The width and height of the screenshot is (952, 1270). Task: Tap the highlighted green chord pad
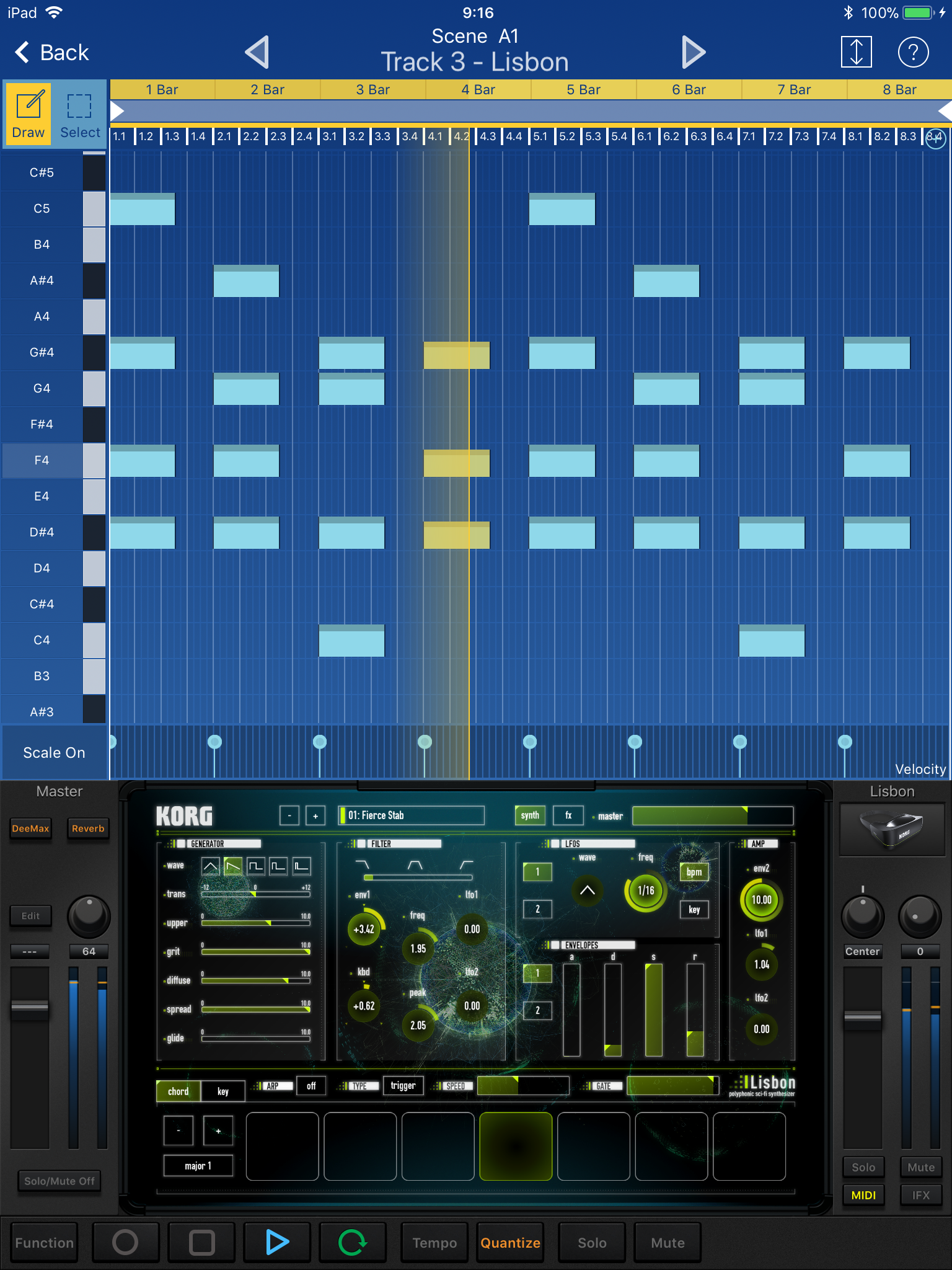click(x=516, y=1146)
